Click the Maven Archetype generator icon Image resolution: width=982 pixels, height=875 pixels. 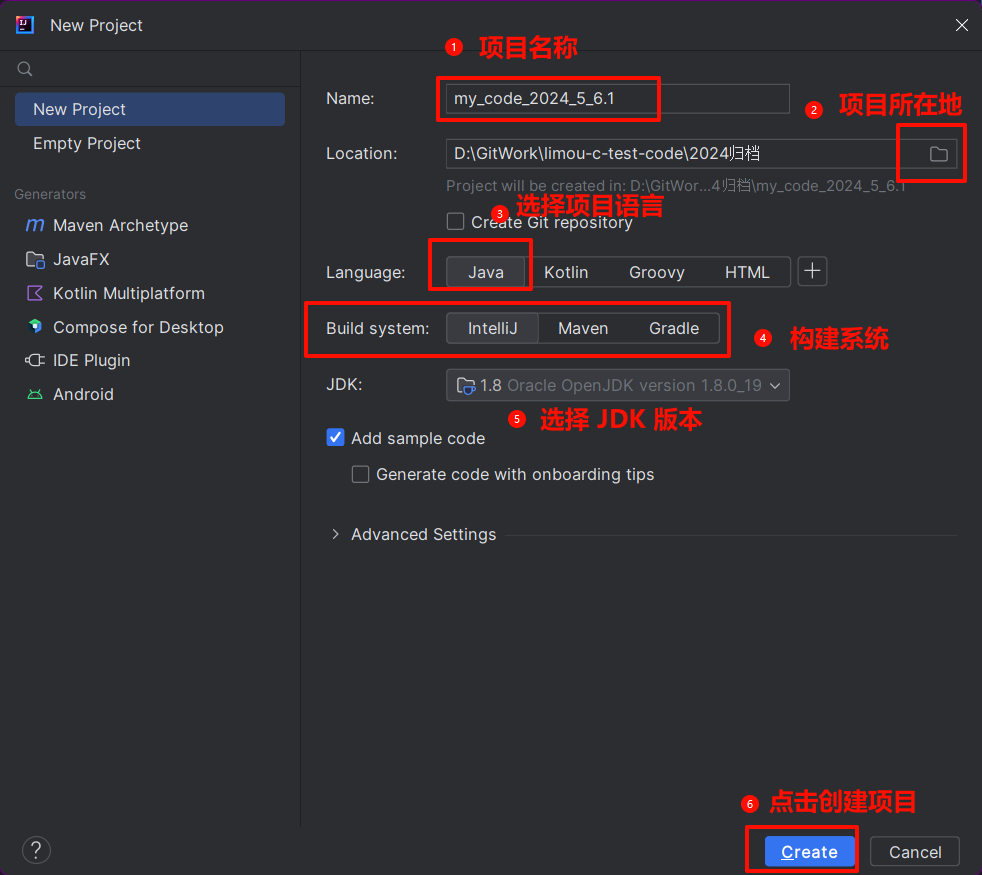coord(35,226)
